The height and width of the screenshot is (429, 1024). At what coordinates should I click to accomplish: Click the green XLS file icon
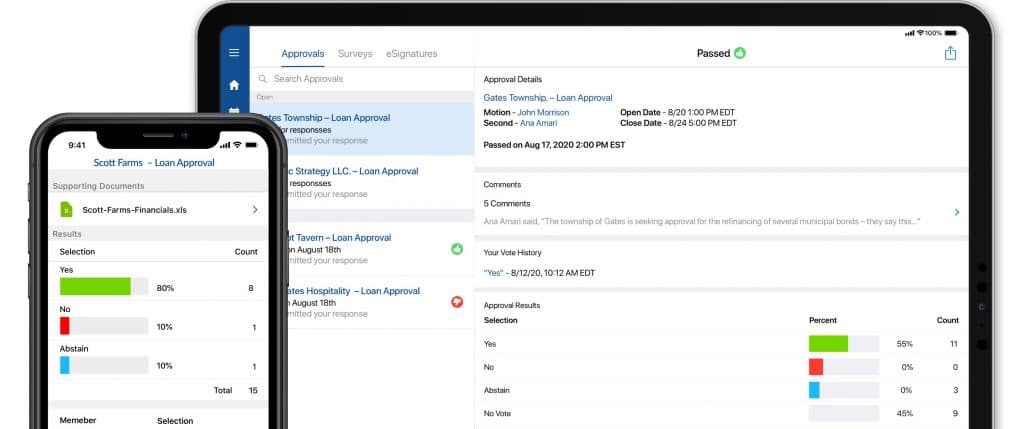click(66, 210)
